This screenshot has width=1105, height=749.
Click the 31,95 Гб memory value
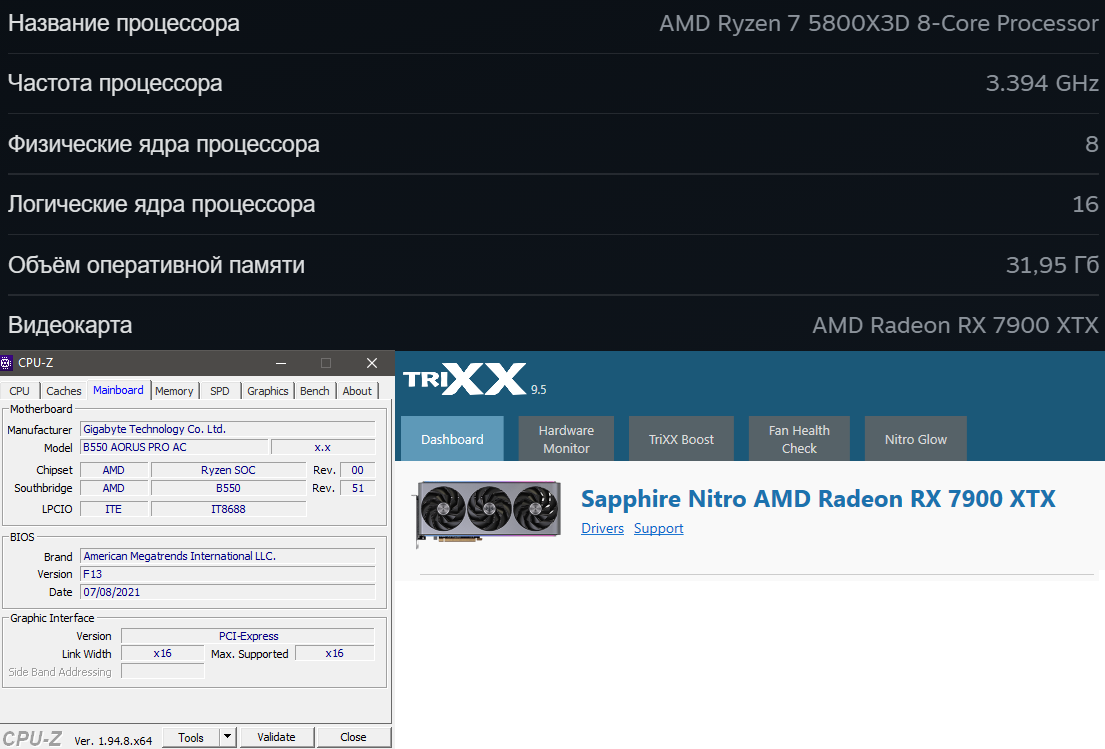click(1052, 265)
